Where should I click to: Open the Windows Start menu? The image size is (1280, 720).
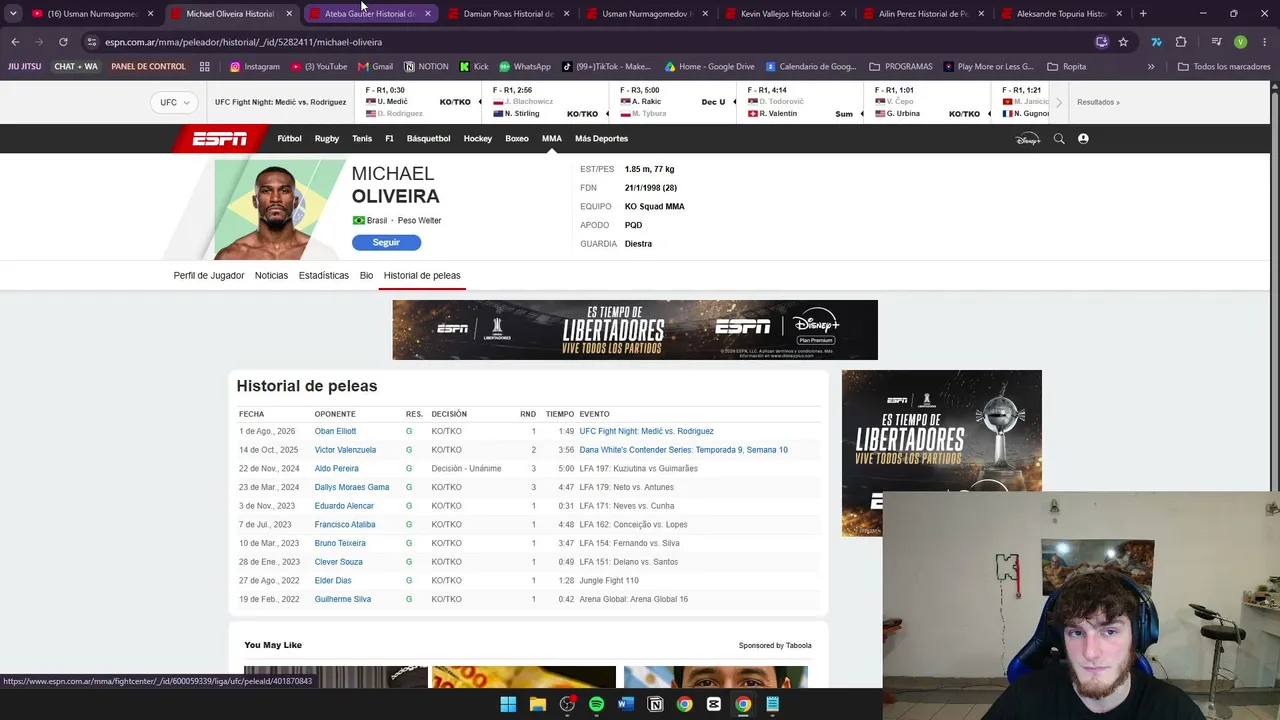pyautogui.click(x=508, y=704)
